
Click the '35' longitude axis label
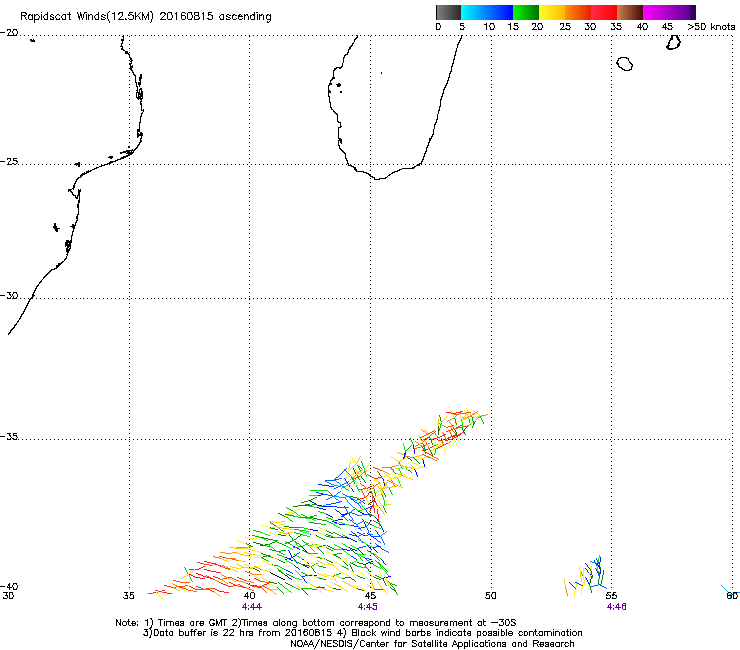click(129, 596)
